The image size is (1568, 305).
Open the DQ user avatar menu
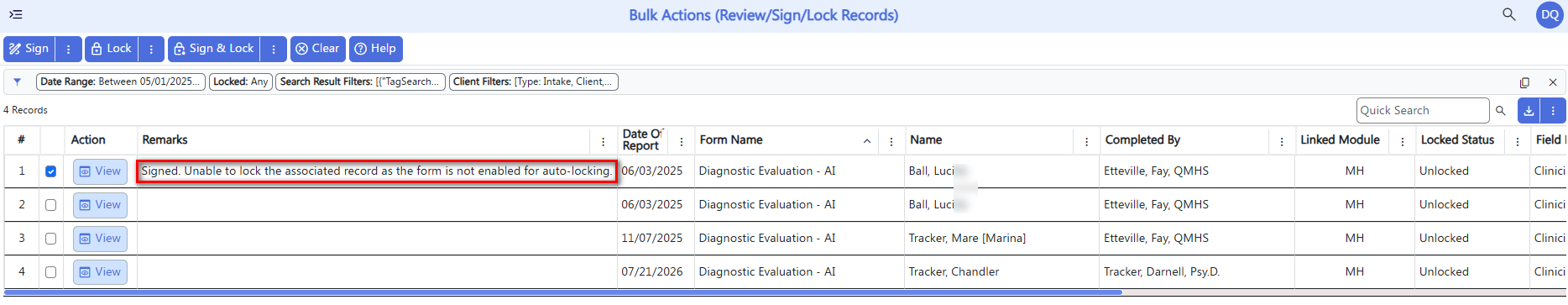1550,15
